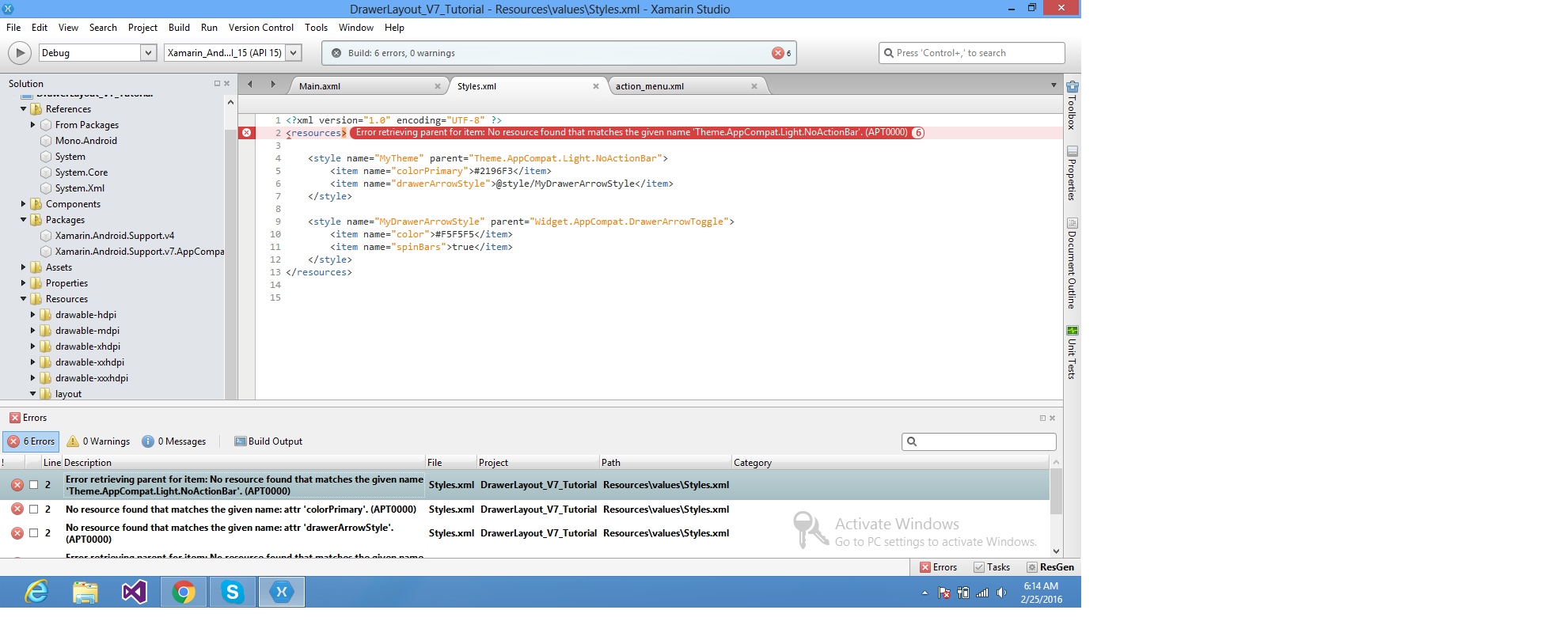The width and height of the screenshot is (1568, 644).
Task: Close the Errors pad
Action: [x=1052, y=418]
